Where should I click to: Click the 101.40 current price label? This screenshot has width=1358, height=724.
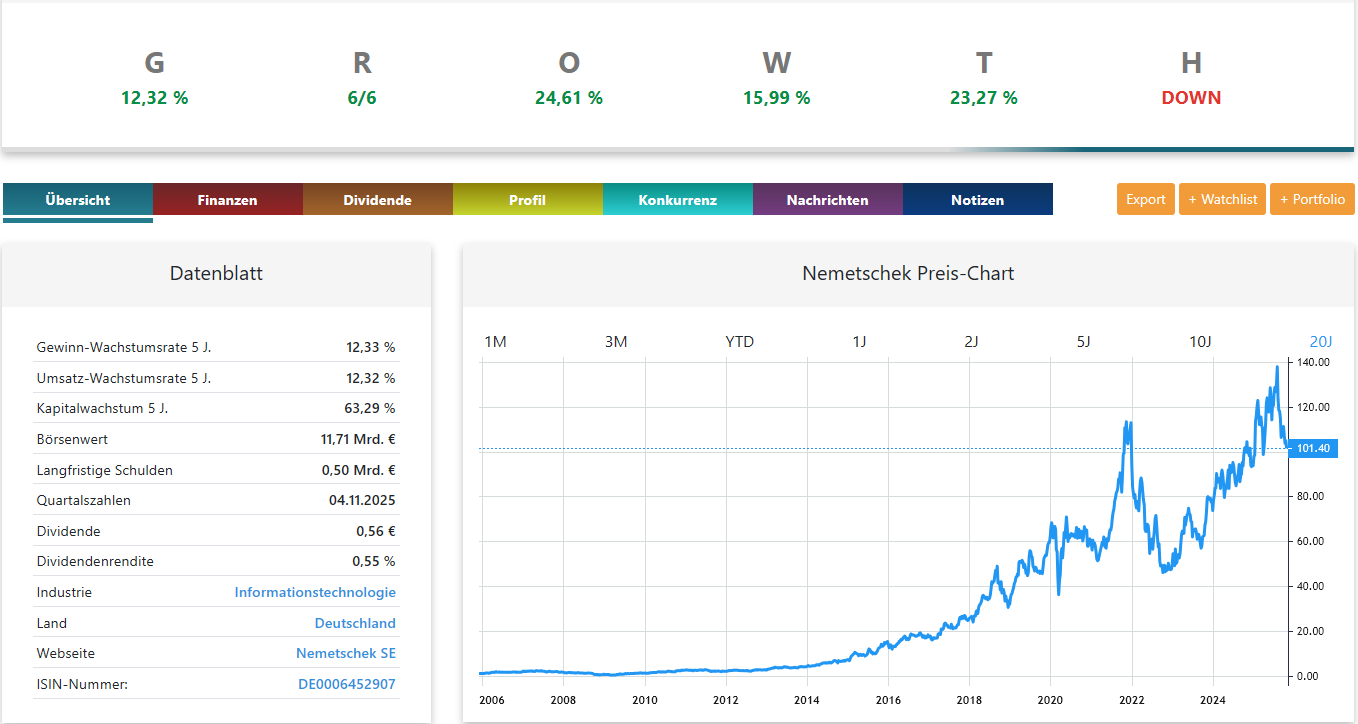(1312, 448)
